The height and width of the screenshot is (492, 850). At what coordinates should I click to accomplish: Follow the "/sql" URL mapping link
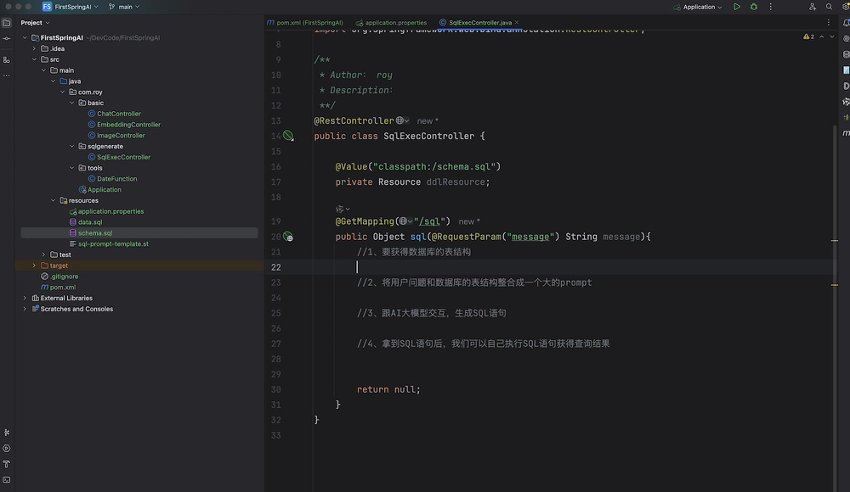coord(429,221)
